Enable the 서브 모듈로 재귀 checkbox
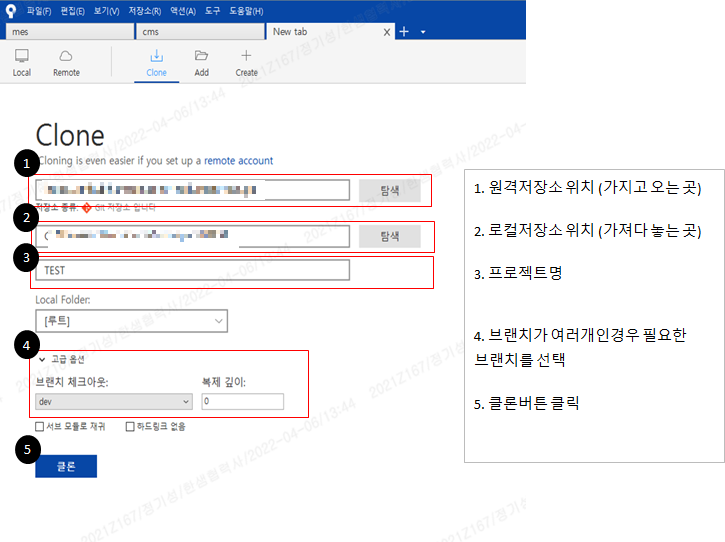This screenshot has width=725, height=542. [40, 426]
